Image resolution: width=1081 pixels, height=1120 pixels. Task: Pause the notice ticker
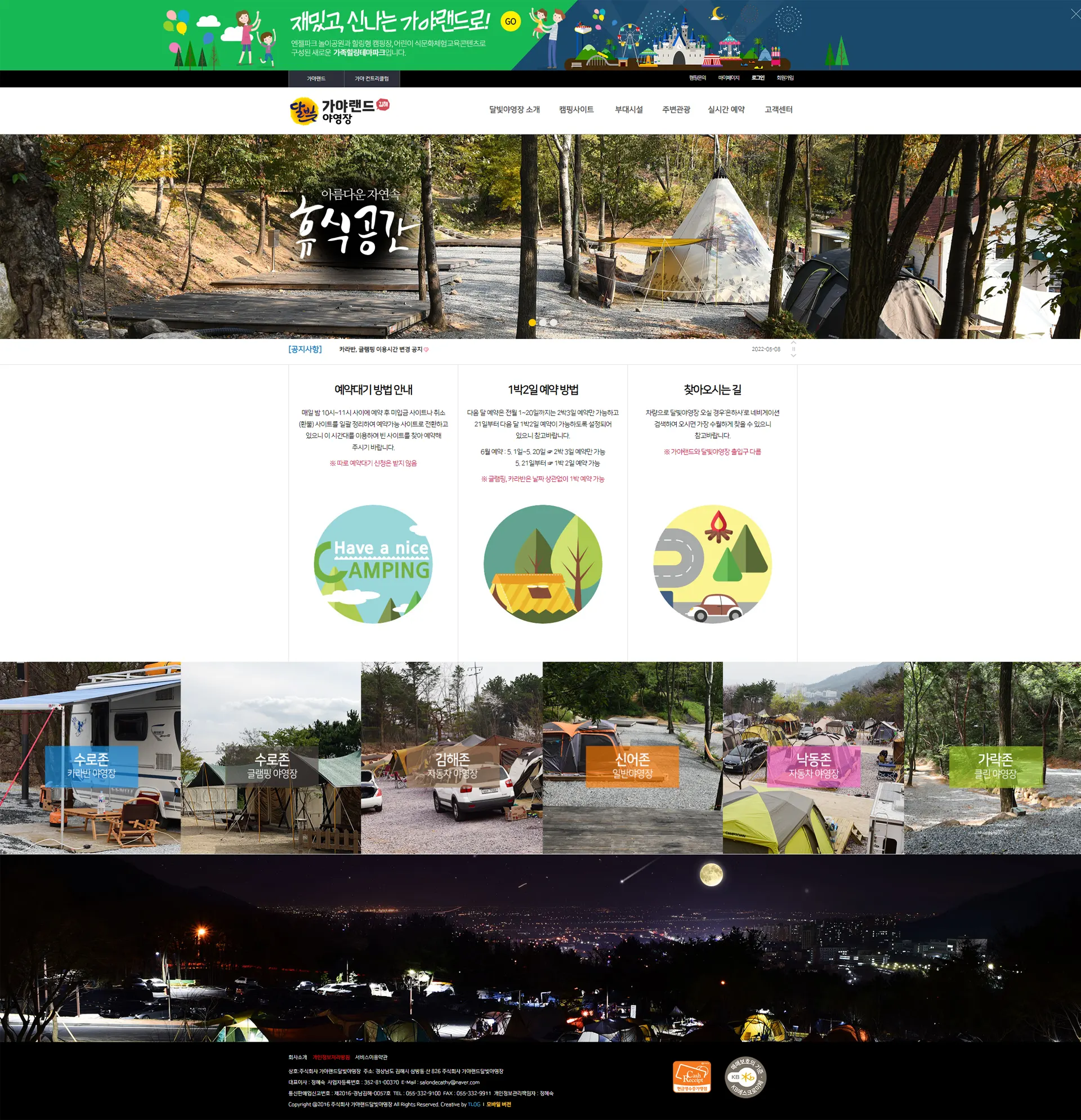tap(793, 349)
